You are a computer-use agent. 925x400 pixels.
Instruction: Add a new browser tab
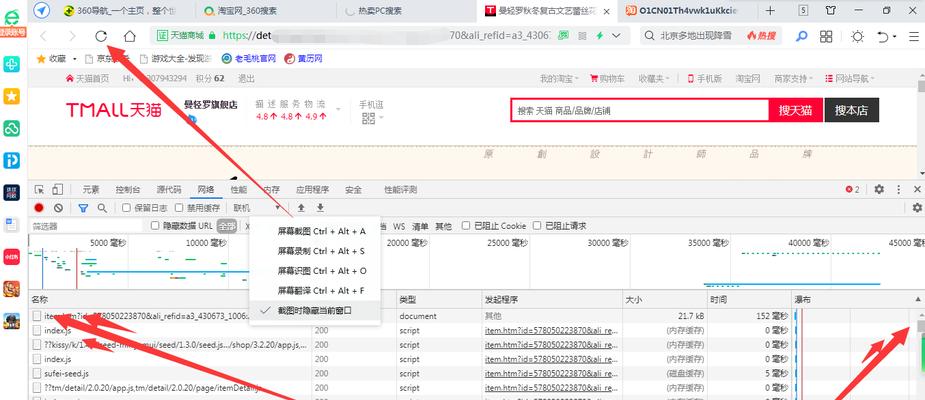(x=770, y=11)
